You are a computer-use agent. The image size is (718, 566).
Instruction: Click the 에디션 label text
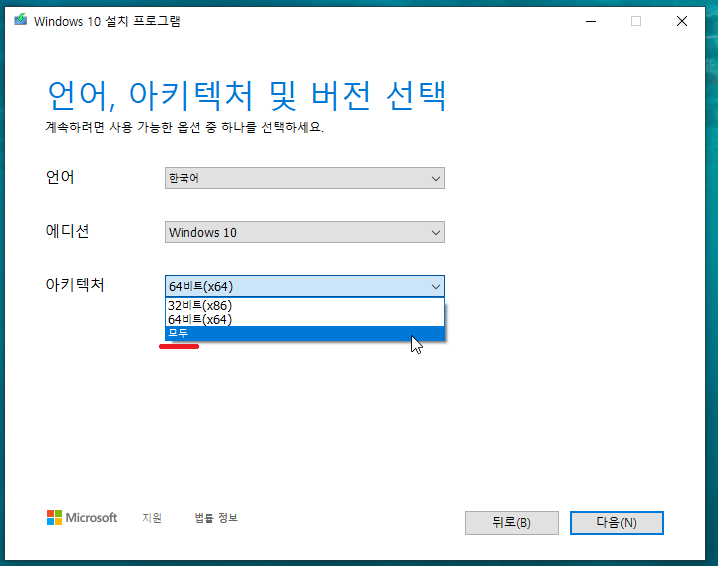point(67,231)
